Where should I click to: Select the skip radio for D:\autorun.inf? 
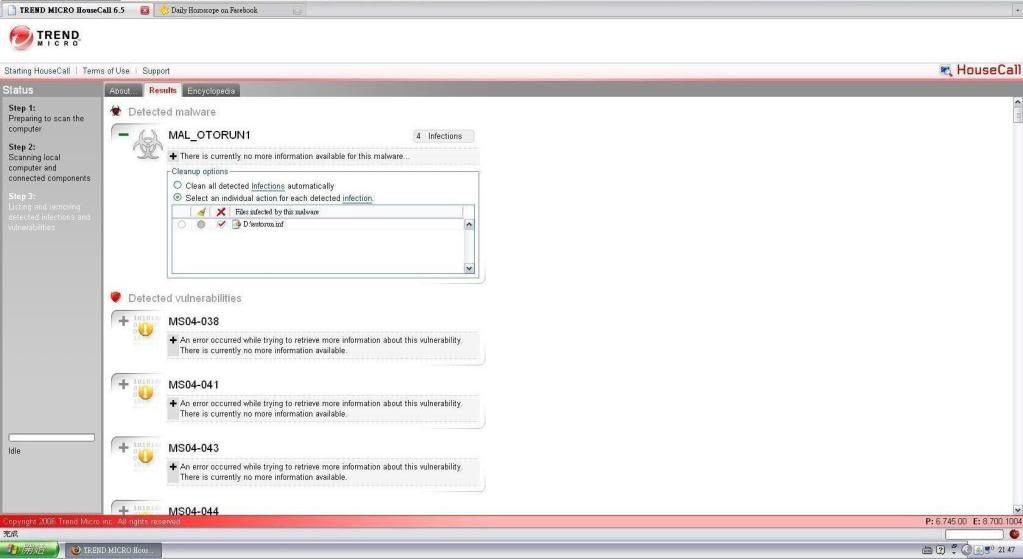181,224
